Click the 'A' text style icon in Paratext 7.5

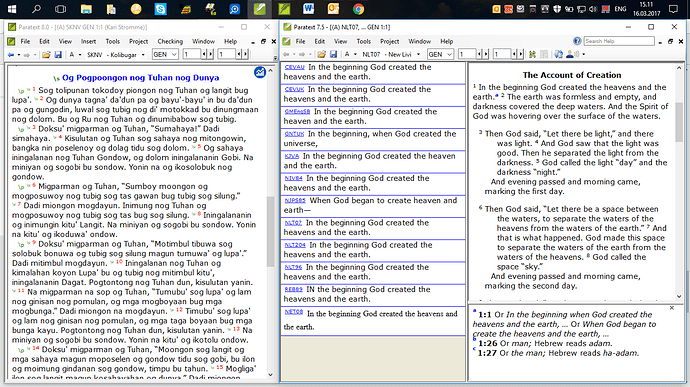point(347,54)
